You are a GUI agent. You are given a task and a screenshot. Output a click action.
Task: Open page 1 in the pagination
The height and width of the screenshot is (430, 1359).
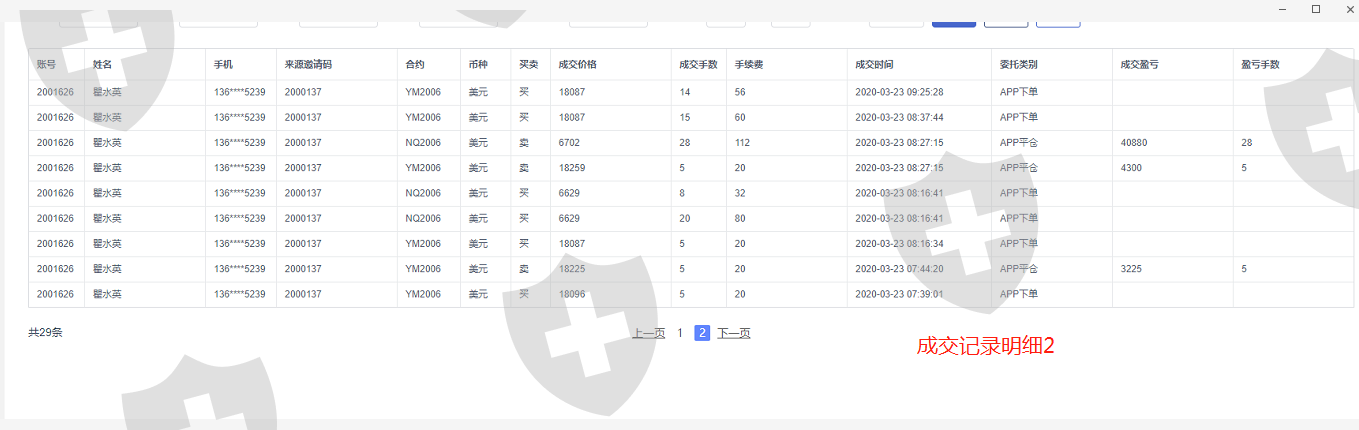click(680, 333)
